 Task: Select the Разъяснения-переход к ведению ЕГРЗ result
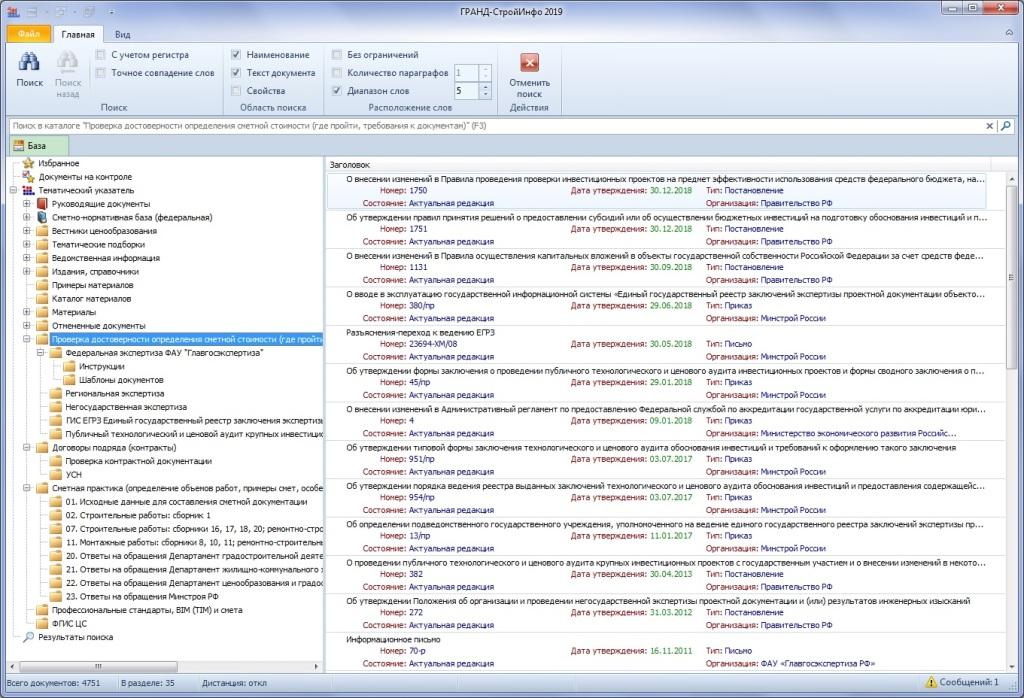[666, 345]
